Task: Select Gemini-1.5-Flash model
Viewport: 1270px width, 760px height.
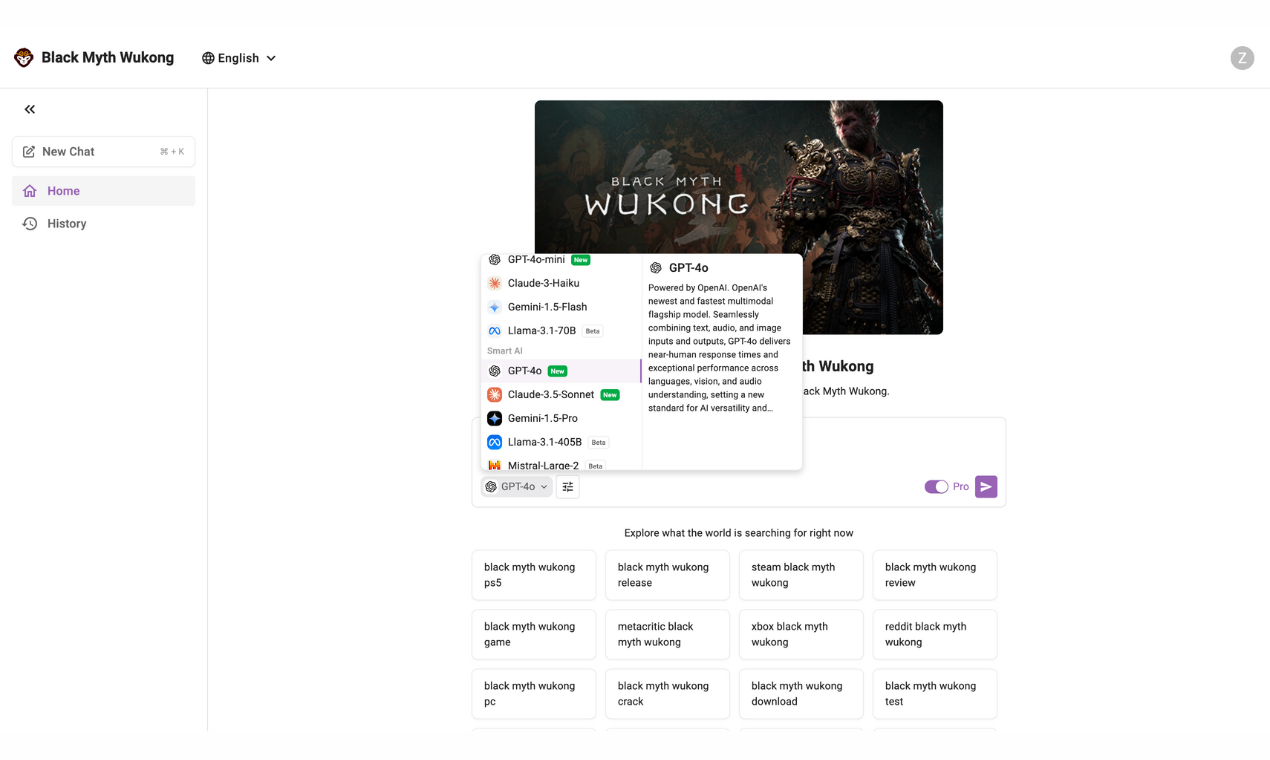Action: tap(561, 307)
